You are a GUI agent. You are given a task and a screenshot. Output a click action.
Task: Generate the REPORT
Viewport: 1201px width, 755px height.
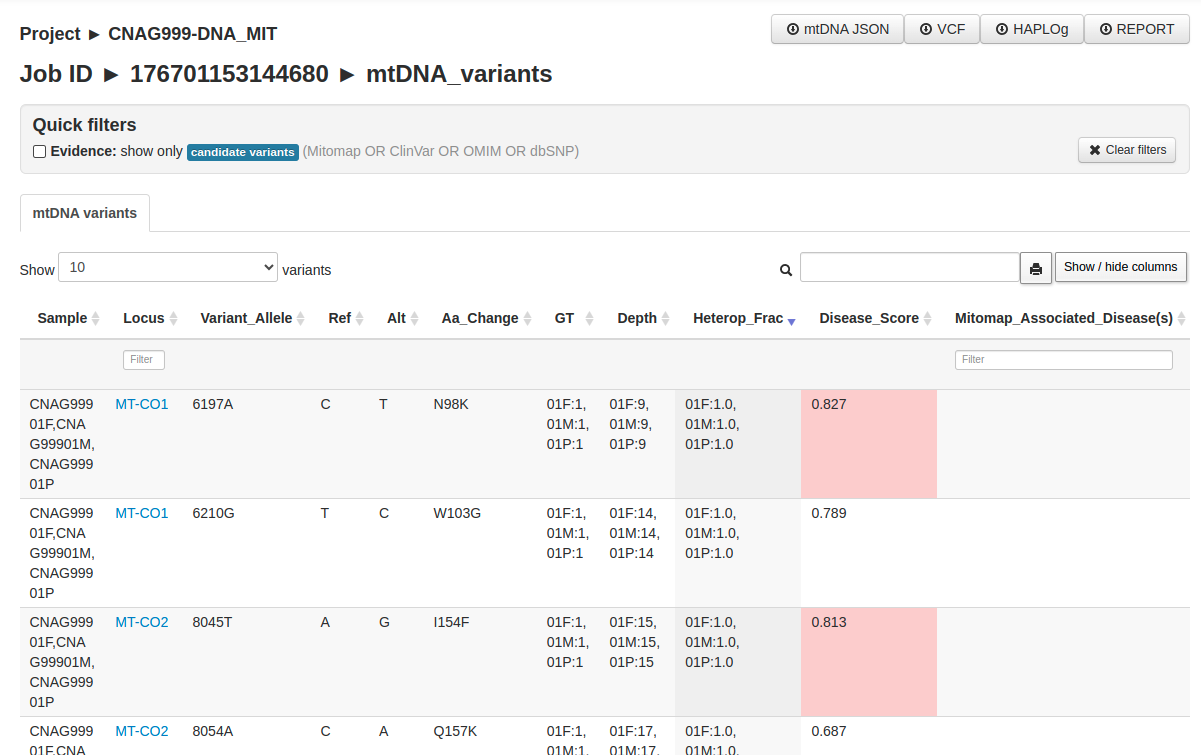click(x=1136, y=29)
